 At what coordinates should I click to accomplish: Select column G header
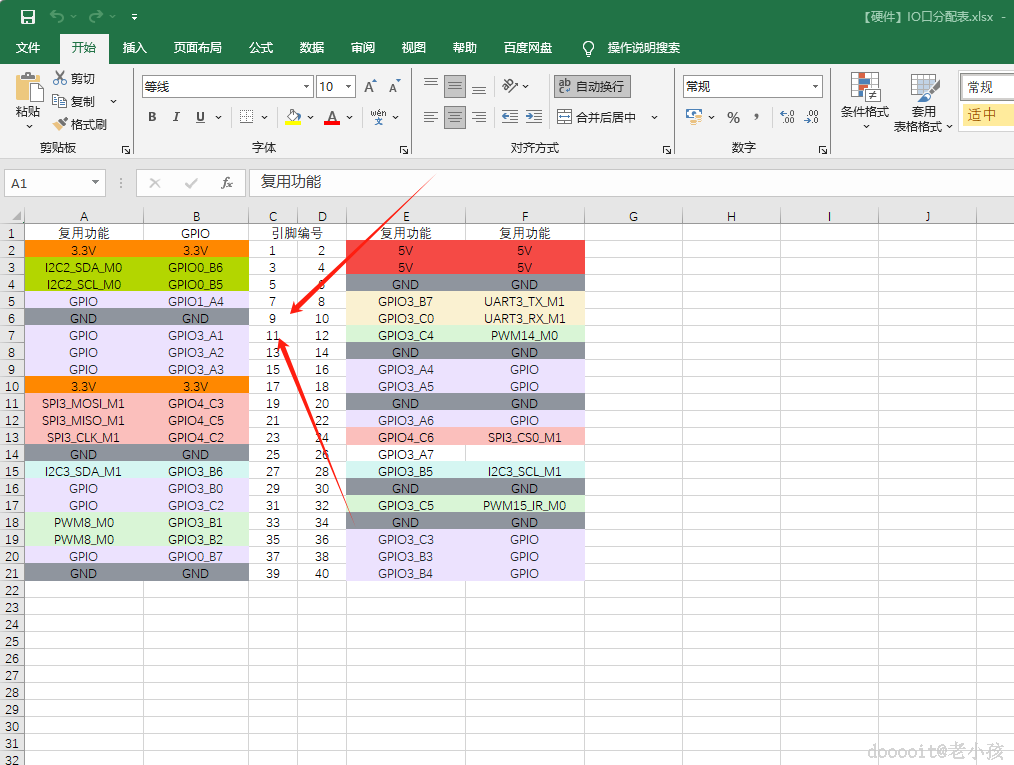[x=633, y=216]
